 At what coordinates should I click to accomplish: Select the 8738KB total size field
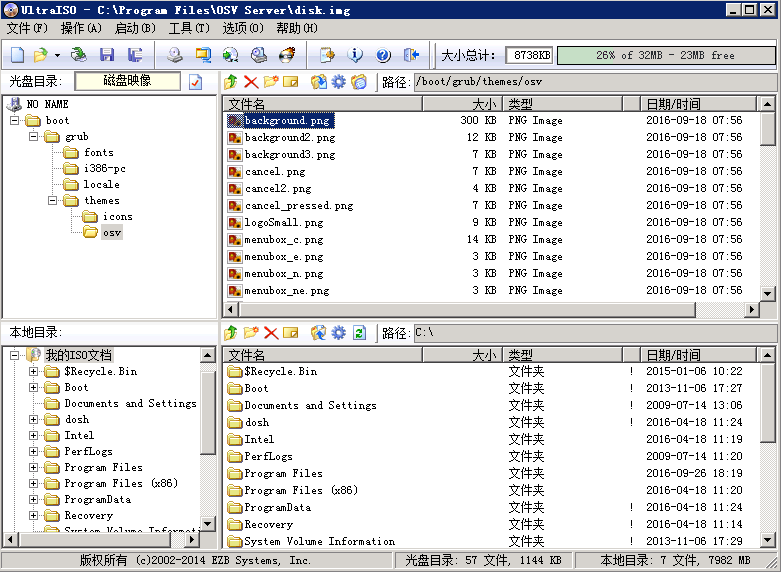click(530, 55)
